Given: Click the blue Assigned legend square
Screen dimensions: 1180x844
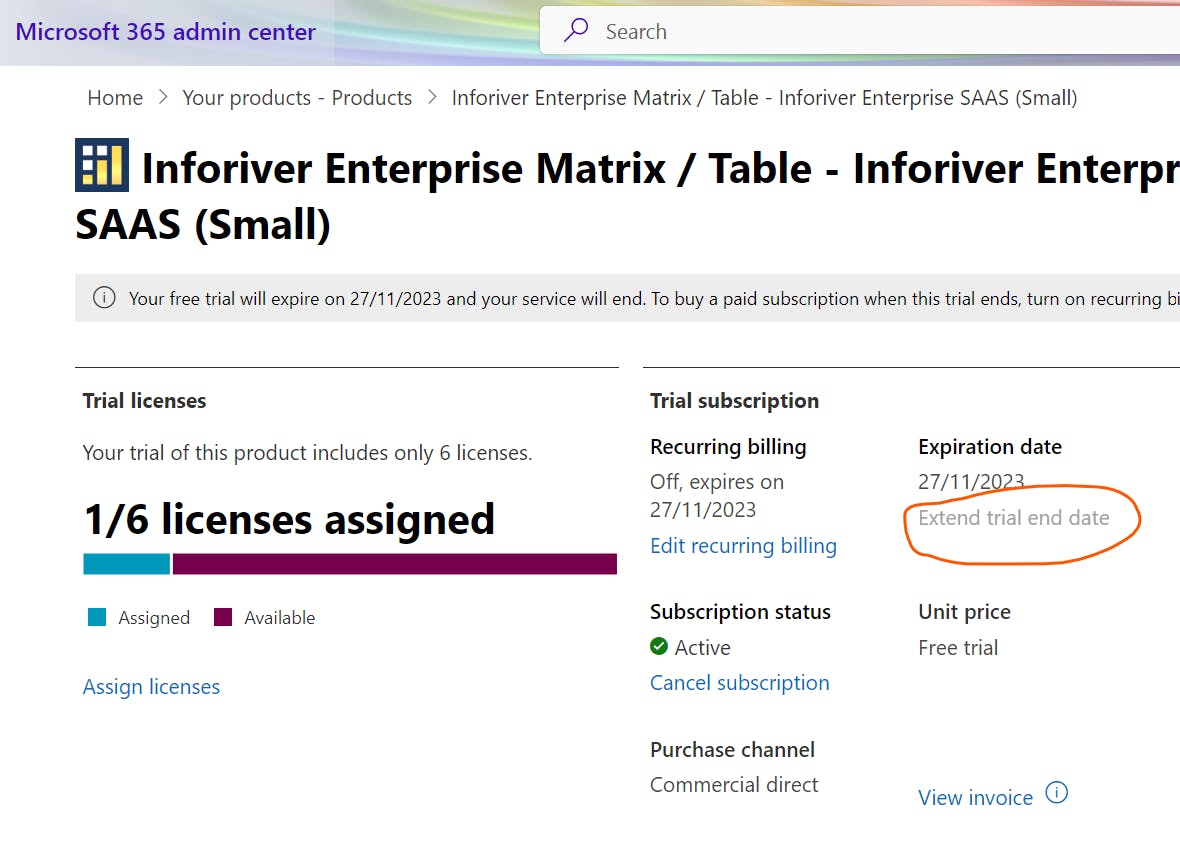Looking at the screenshot, I should pos(97,617).
